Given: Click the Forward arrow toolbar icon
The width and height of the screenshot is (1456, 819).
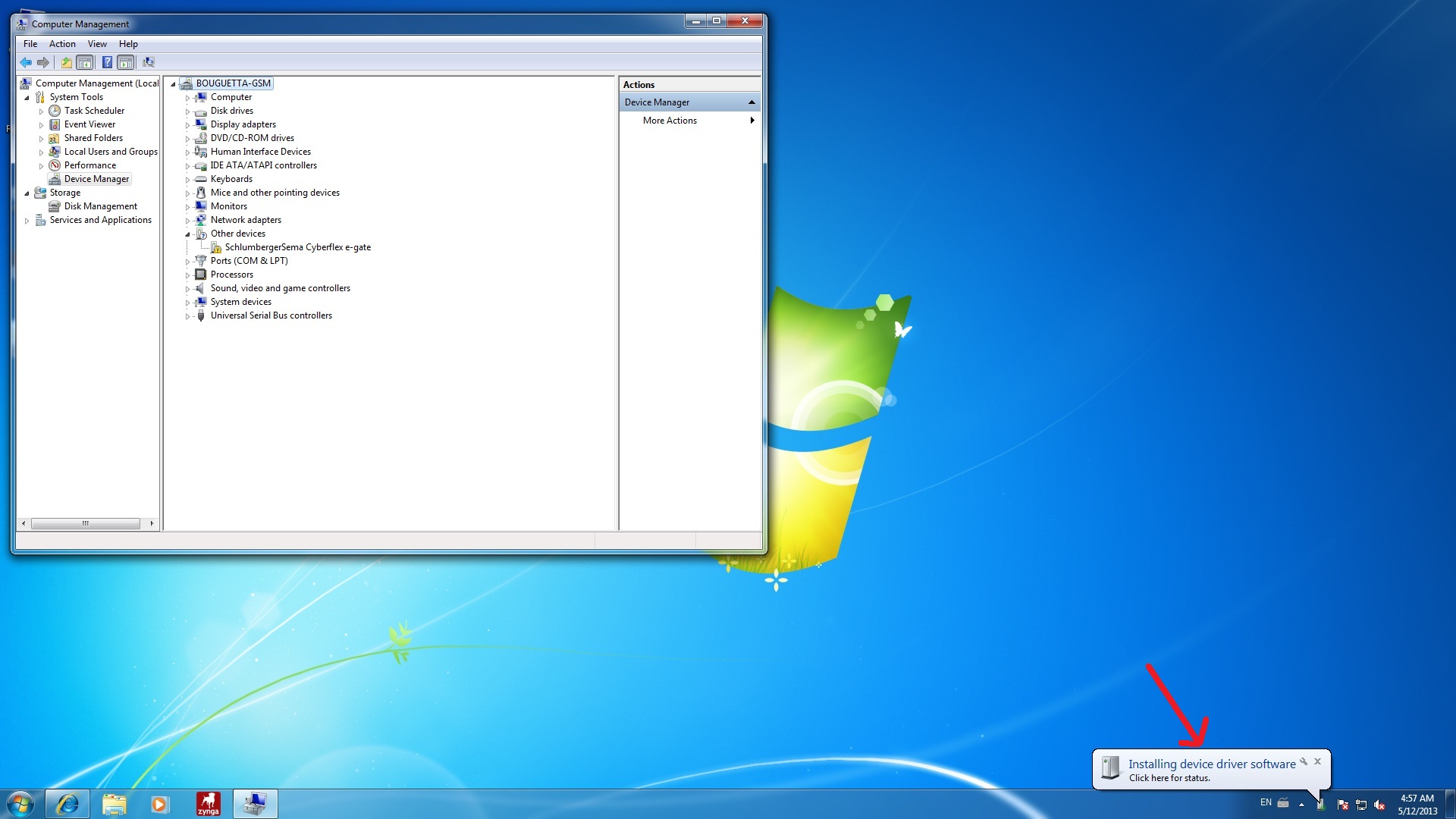Looking at the screenshot, I should click(43, 62).
